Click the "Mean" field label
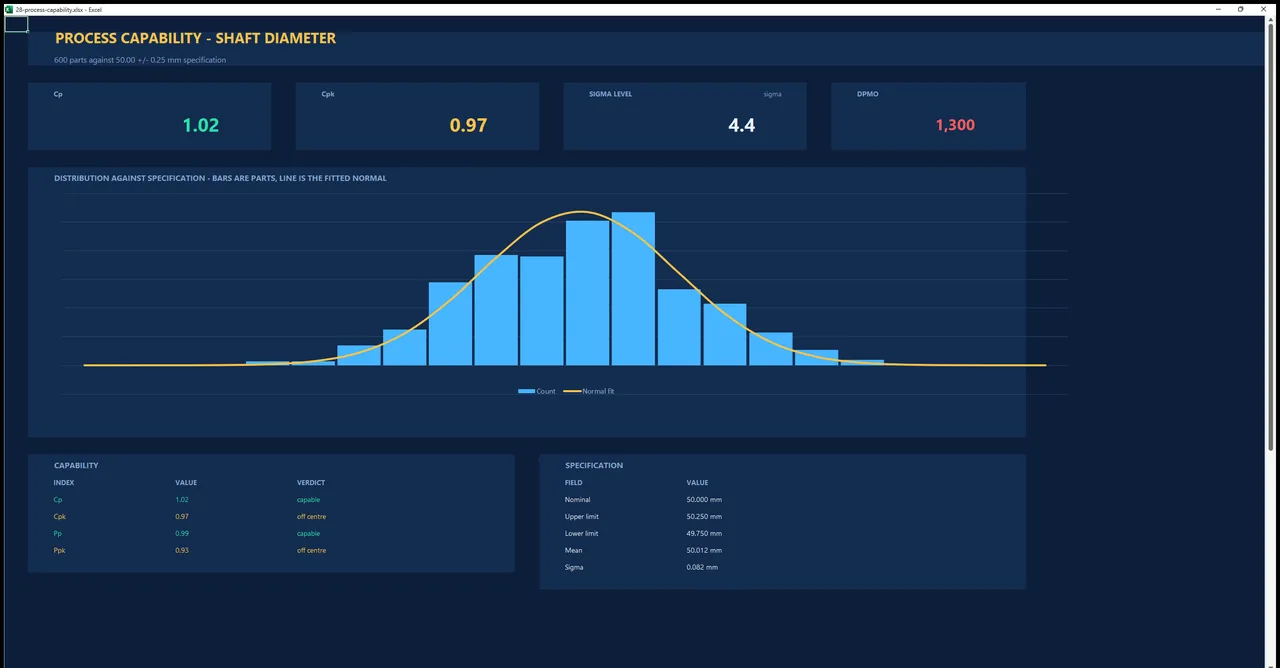This screenshot has height=668, width=1280. pyautogui.click(x=574, y=551)
